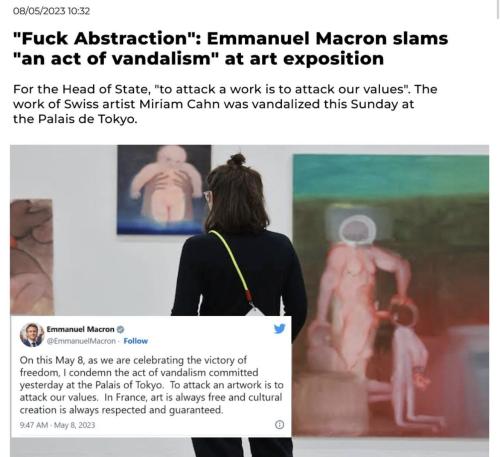Click the Twitter bird logo in the tweet
Screen dimensions: 500x457
(x=279, y=329)
